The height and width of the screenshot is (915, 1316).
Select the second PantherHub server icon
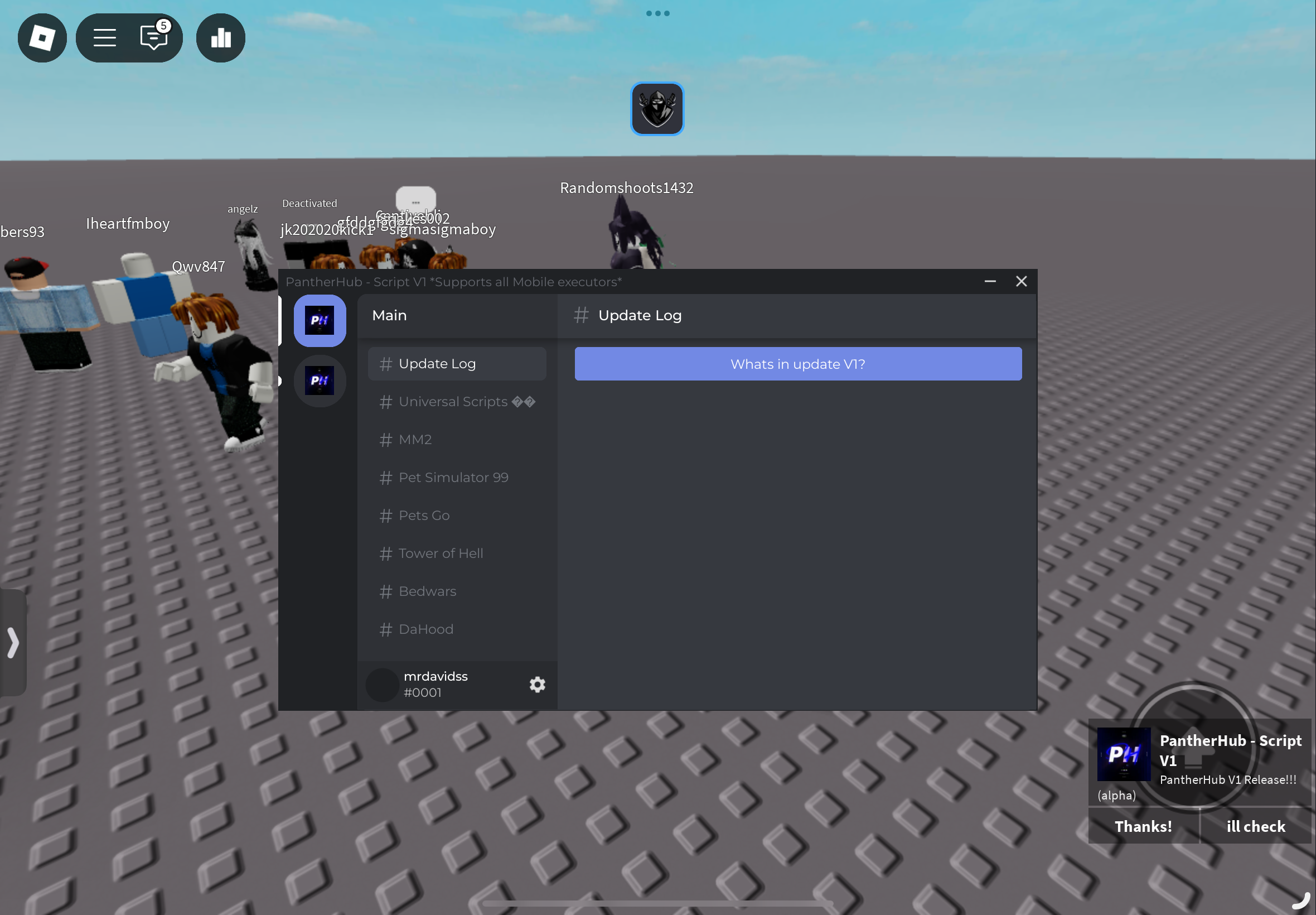320,381
